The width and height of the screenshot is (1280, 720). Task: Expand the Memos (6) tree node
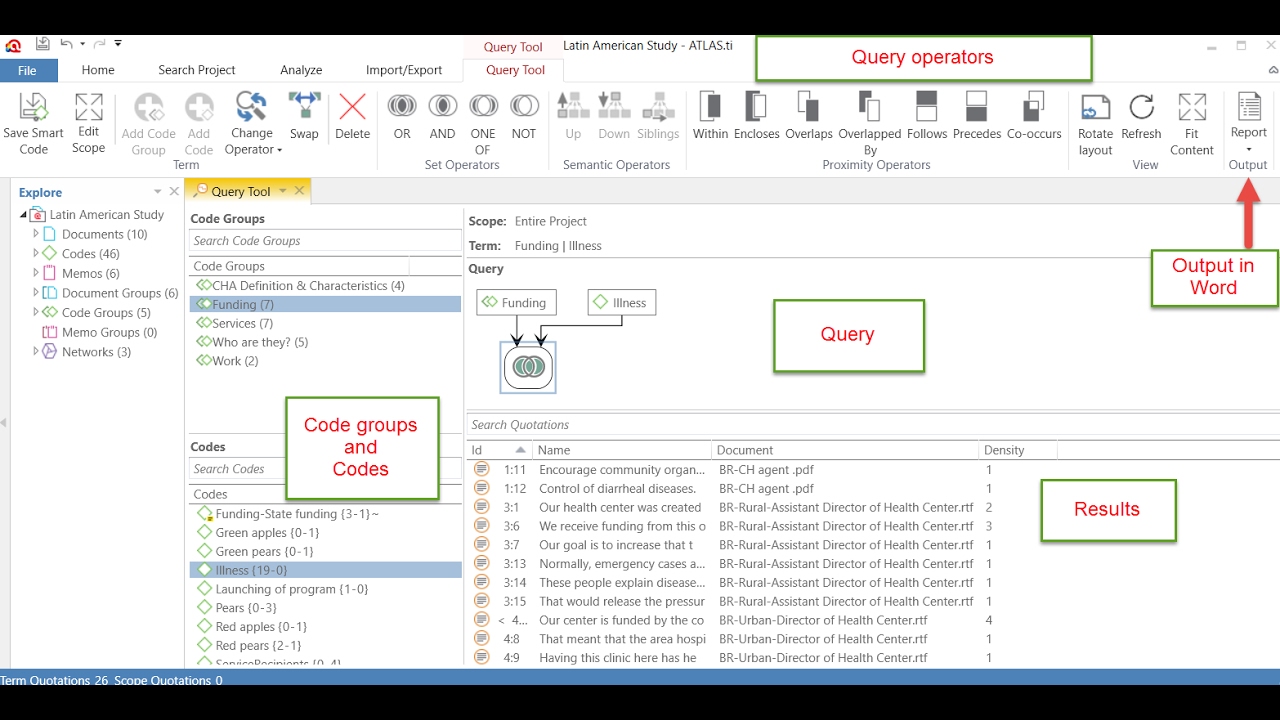point(36,273)
